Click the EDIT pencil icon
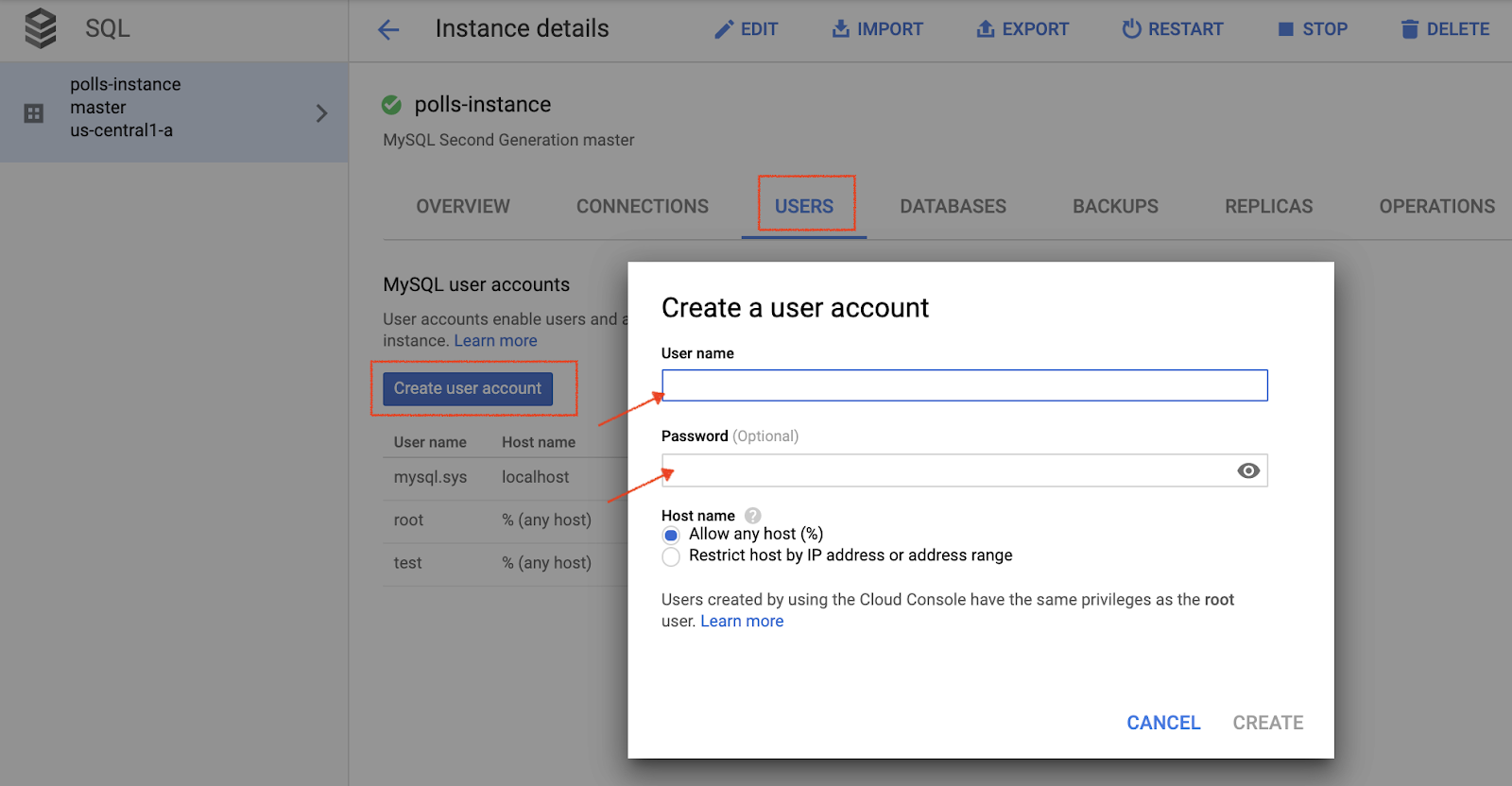Viewport: 1512px width, 786px height. [x=724, y=29]
